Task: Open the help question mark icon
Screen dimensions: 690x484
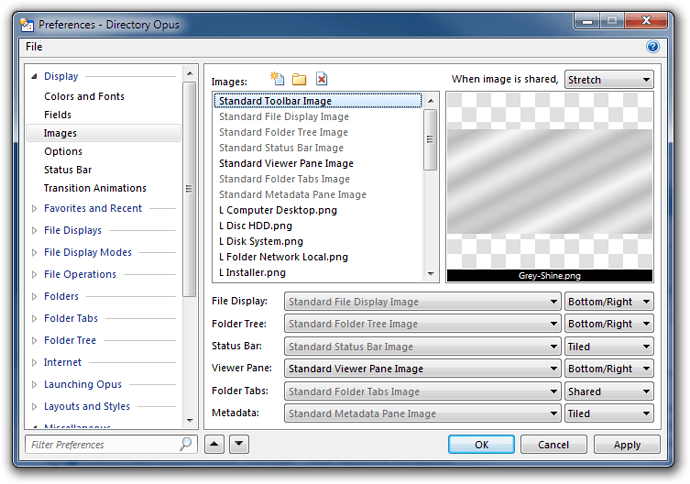Action: (653, 47)
